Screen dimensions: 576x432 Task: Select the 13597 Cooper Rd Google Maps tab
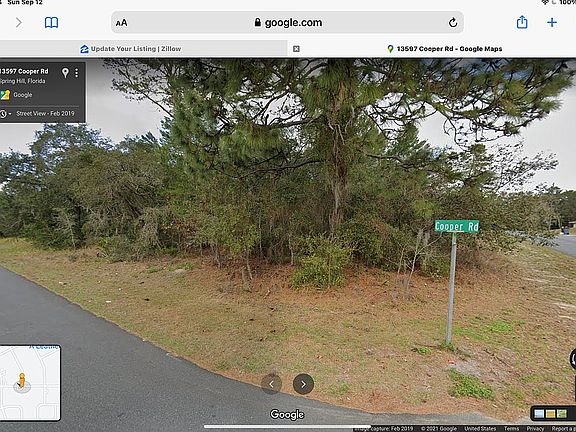point(444,49)
